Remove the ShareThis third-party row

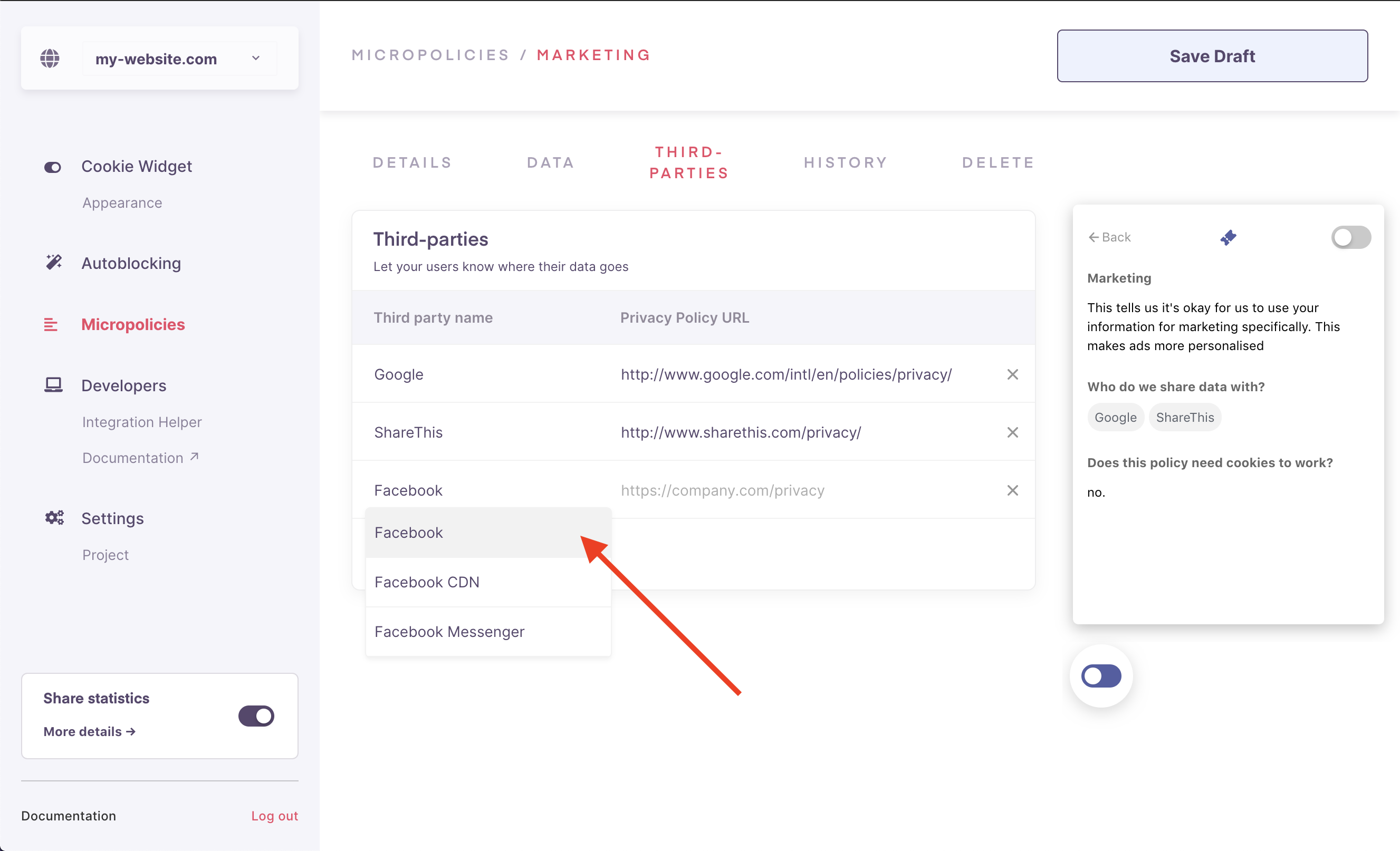point(1012,432)
